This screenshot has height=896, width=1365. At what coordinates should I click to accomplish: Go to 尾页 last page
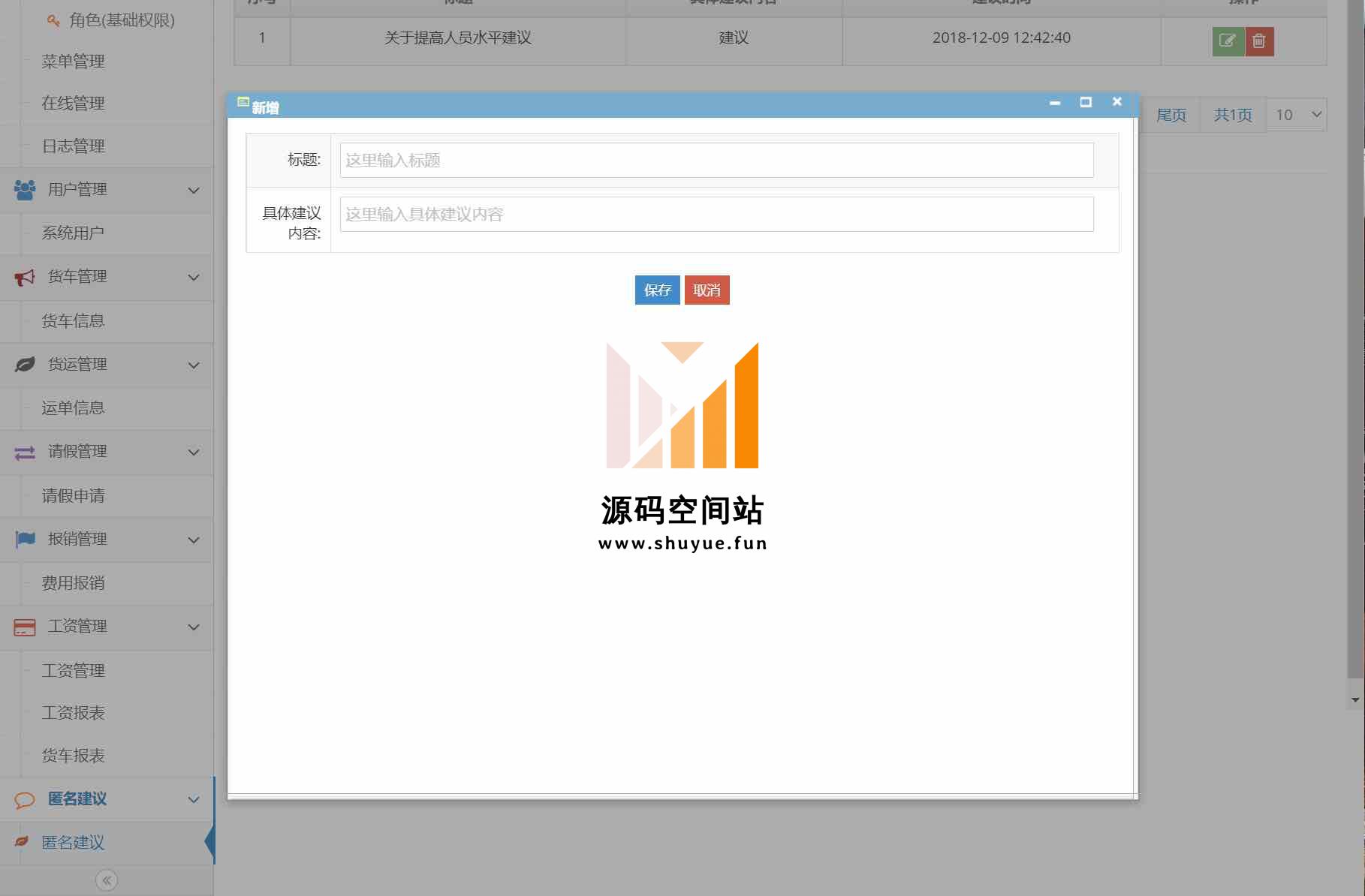1171,115
